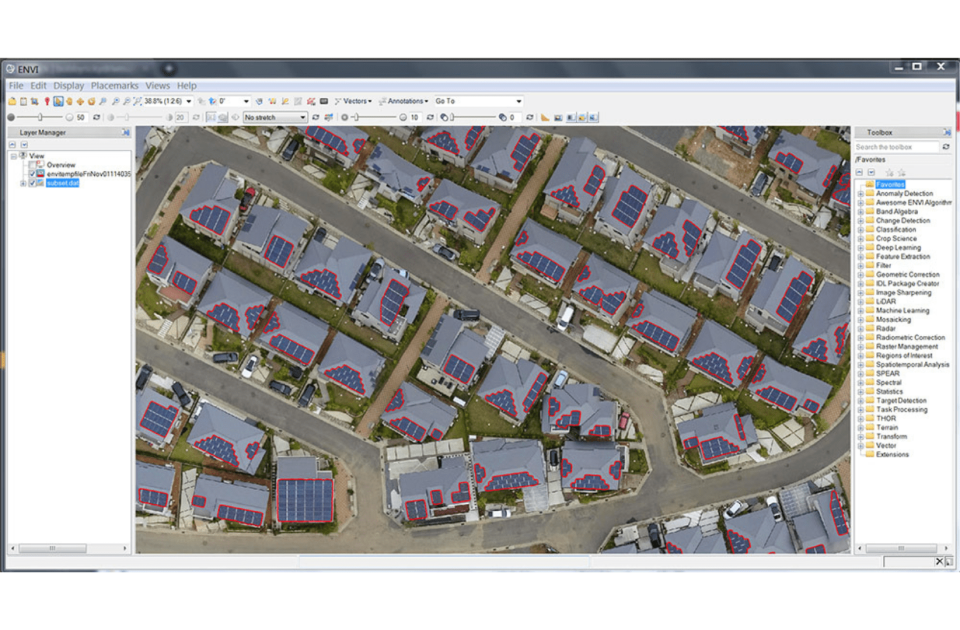Click the Annotations toolbar button
Image resolution: width=960 pixels, height=630 pixels.
click(406, 101)
